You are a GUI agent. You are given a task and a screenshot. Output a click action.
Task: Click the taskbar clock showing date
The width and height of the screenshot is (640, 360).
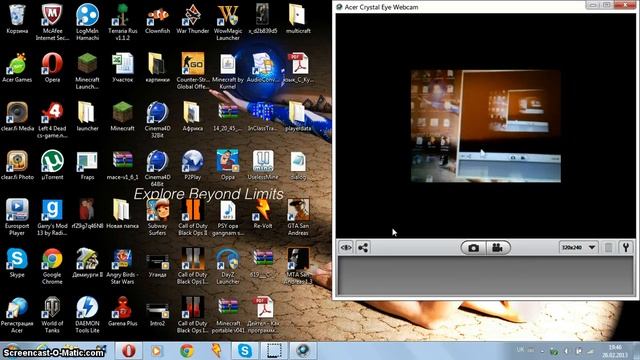[615, 351]
